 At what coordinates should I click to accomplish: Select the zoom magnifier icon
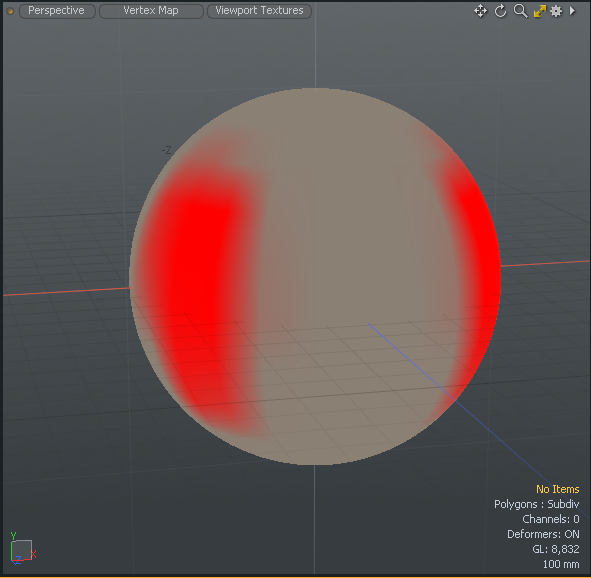pyautogui.click(x=520, y=11)
